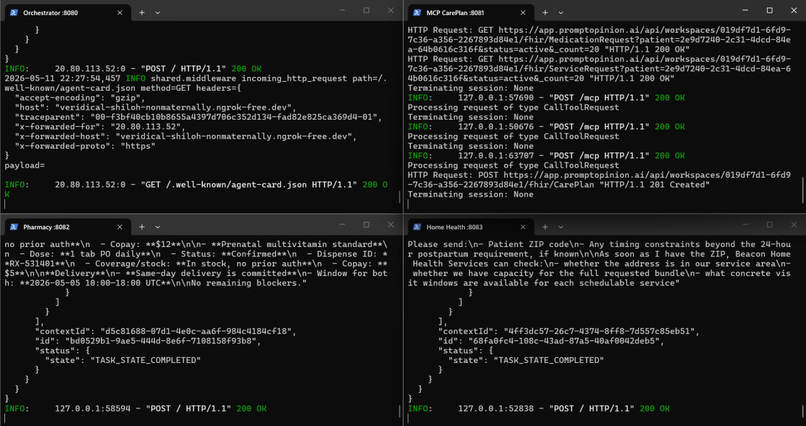
Task: Click Pharmacy "TASK_STATE_COMPLETED" line
Action: (x=123, y=360)
